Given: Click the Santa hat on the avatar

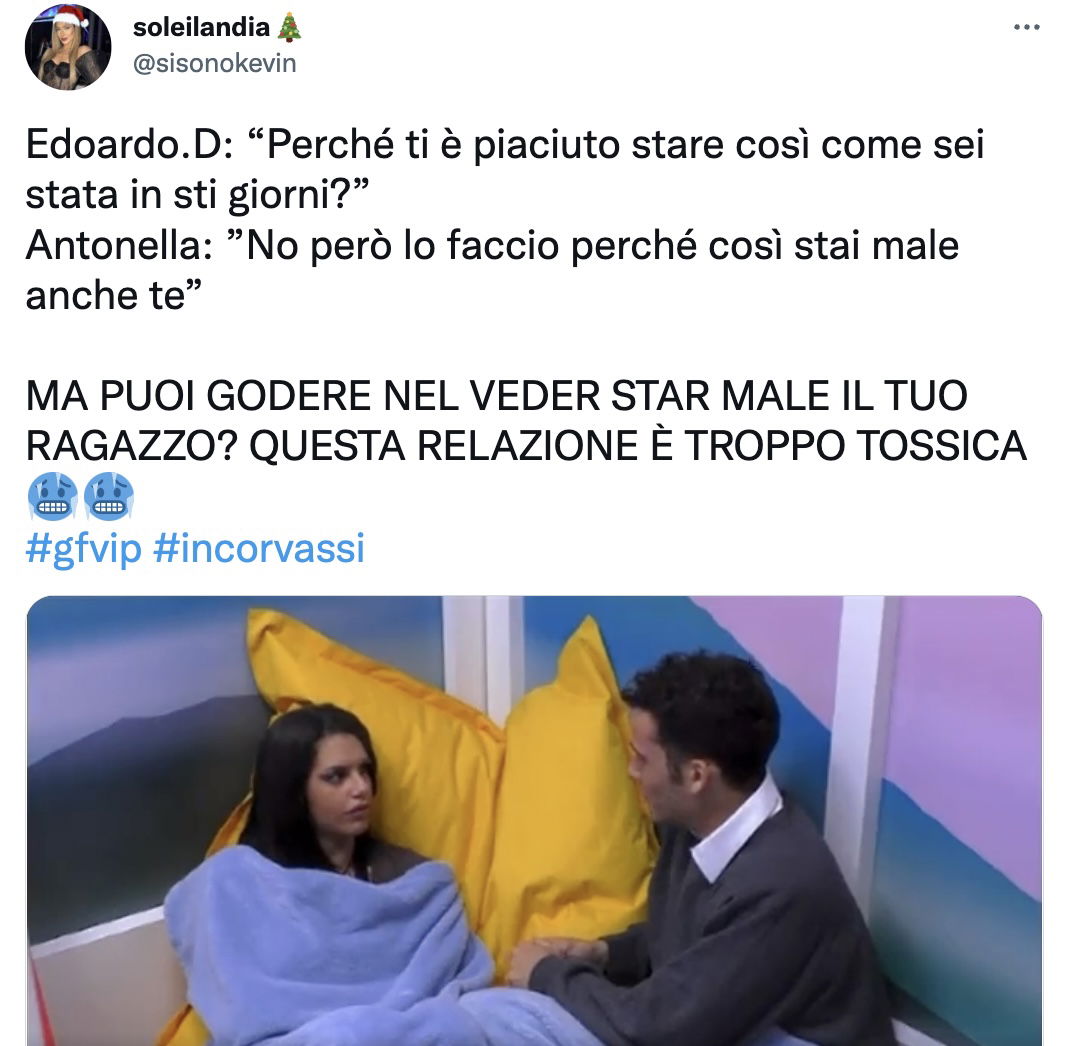Looking at the screenshot, I should [73, 16].
